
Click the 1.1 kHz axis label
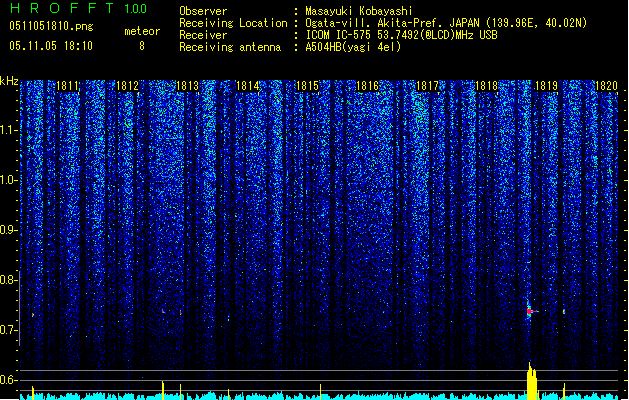coord(8,130)
